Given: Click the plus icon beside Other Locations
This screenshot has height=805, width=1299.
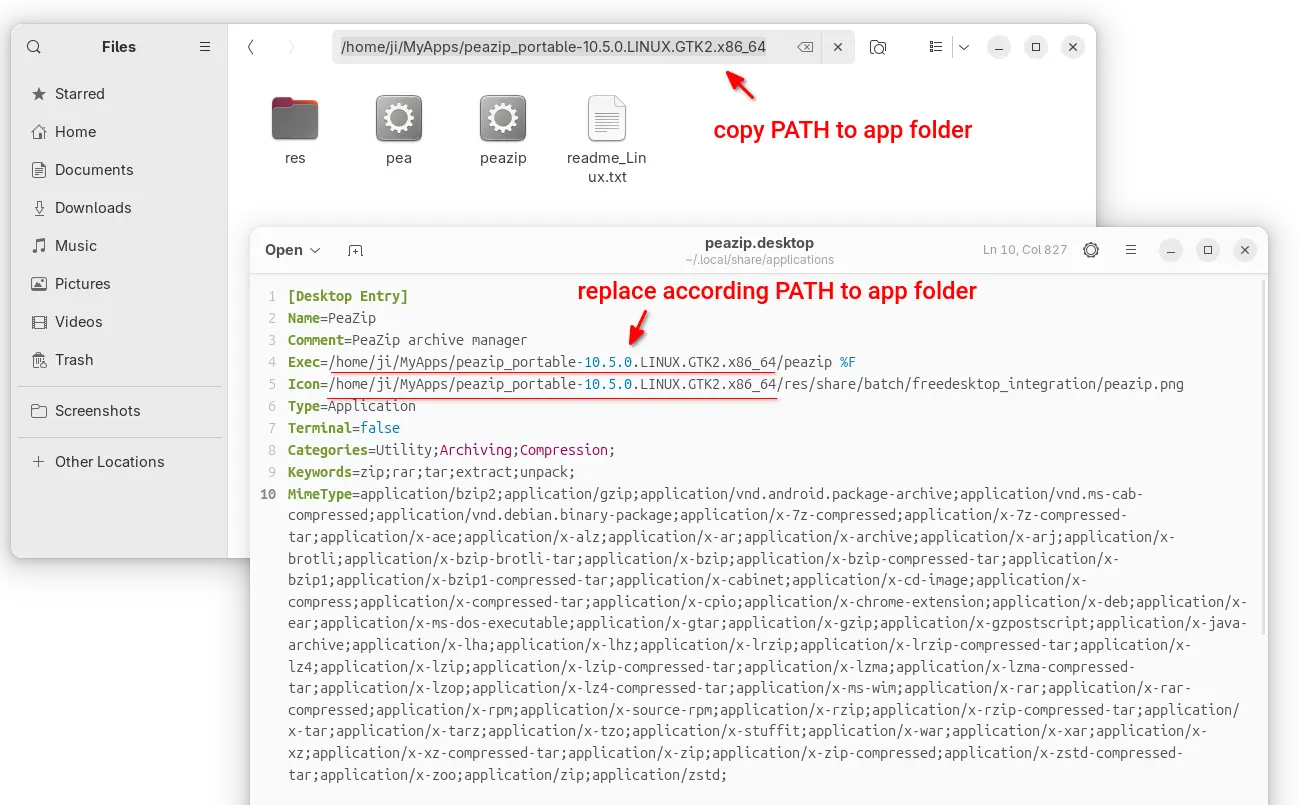Looking at the screenshot, I should click(x=39, y=462).
